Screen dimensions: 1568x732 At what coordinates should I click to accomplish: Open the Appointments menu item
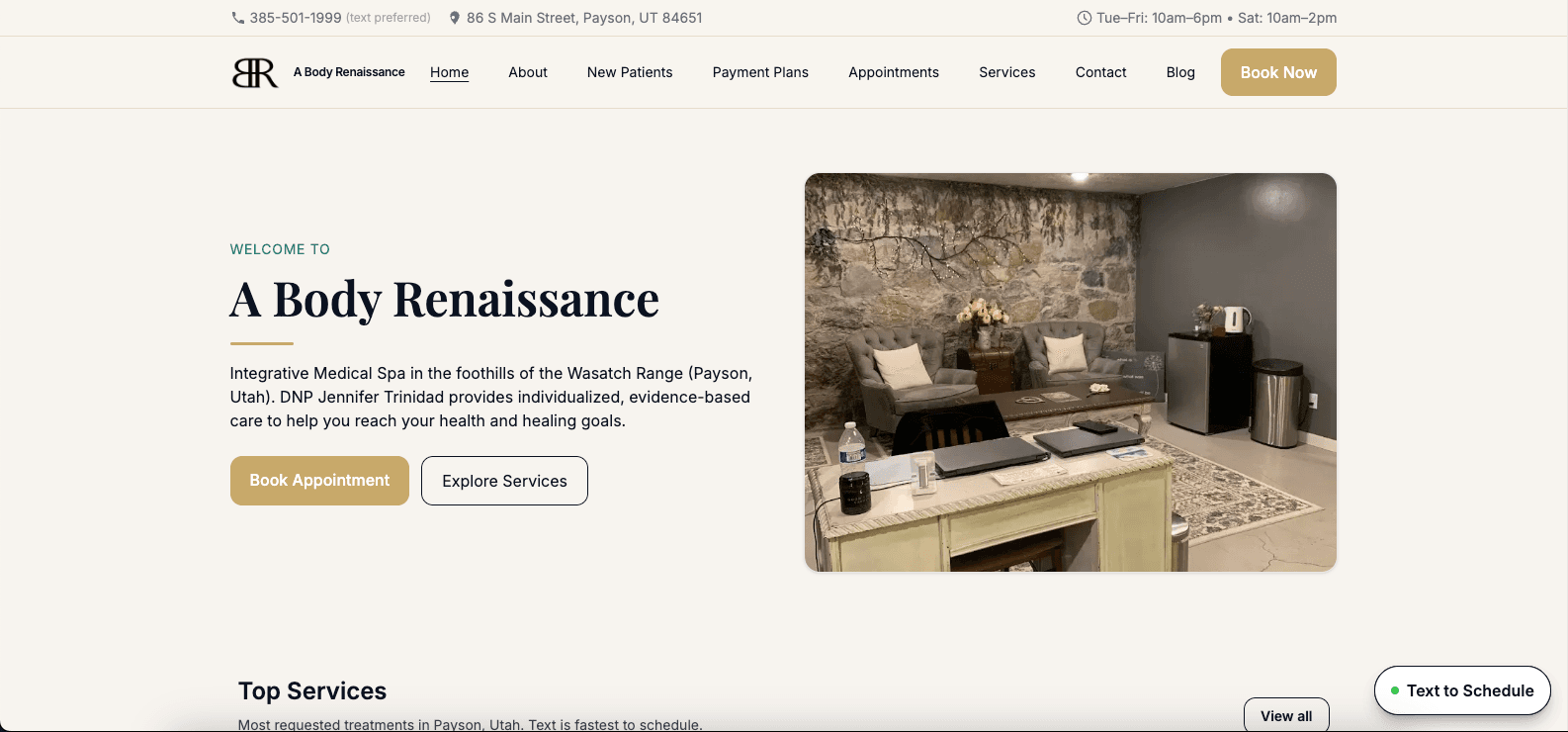(x=894, y=72)
